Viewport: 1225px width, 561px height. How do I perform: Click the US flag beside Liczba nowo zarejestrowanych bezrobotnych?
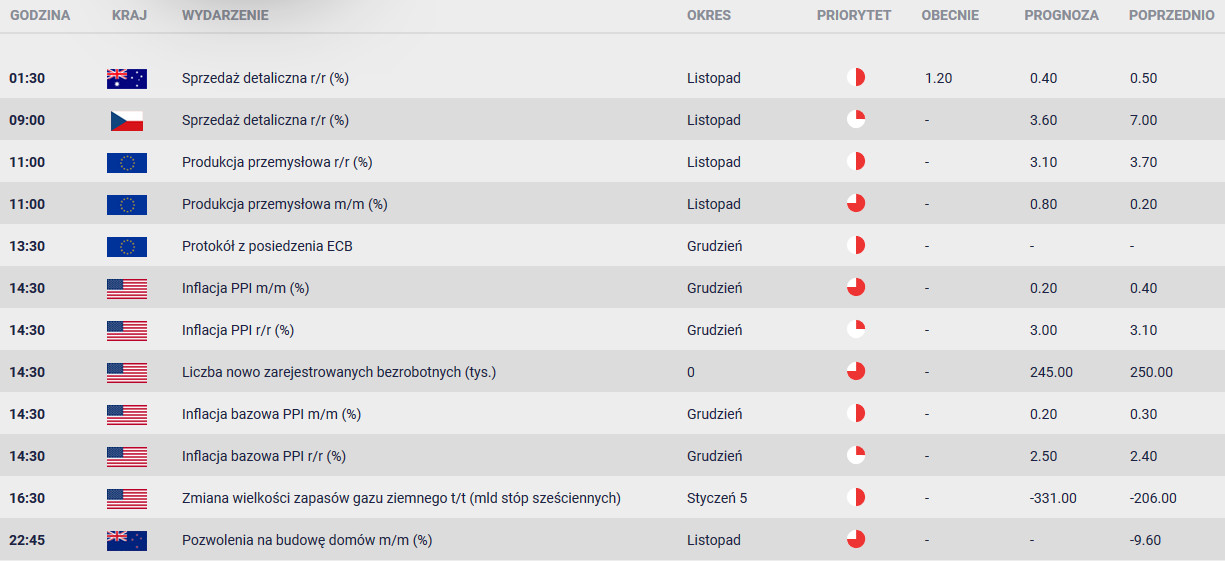(127, 372)
